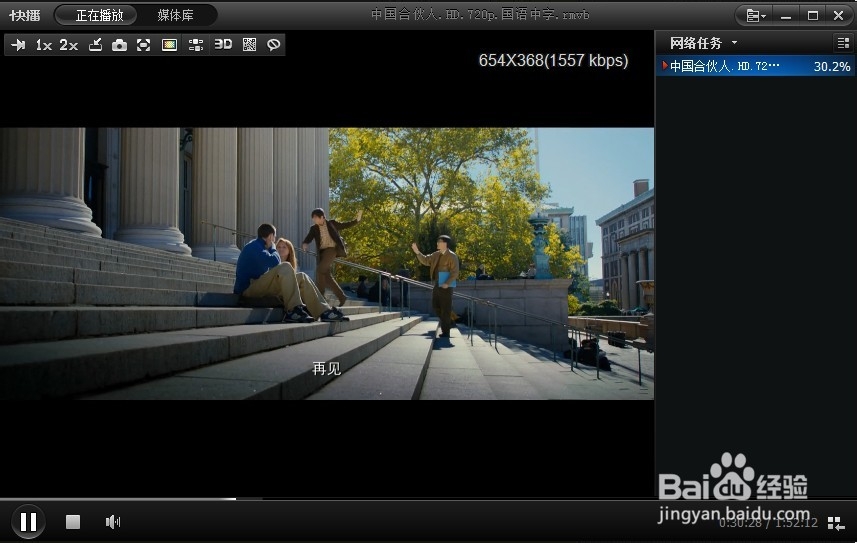Click the 30.2% download progress text

tap(832, 67)
